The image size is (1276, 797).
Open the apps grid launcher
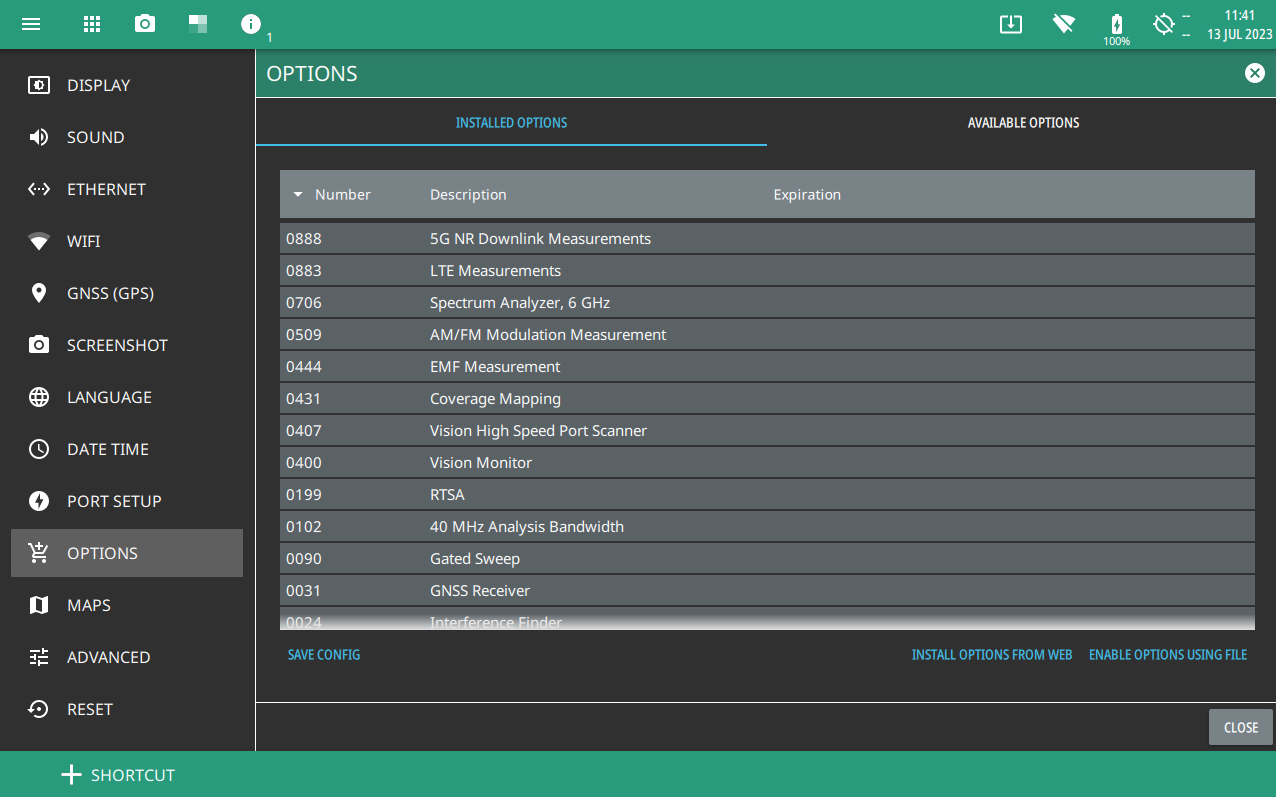pyautogui.click(x=92, y=24)
